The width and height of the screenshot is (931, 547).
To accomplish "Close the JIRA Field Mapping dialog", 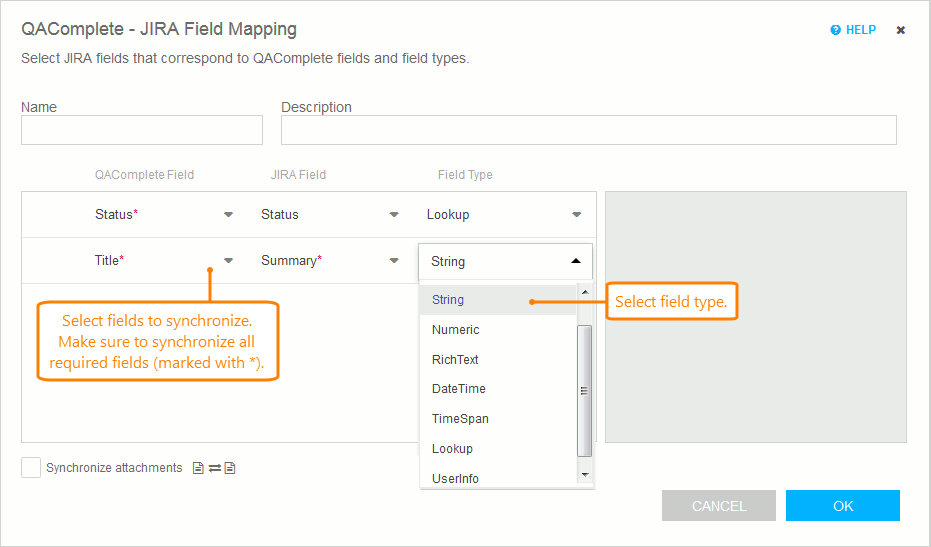I will click(900, 30).
